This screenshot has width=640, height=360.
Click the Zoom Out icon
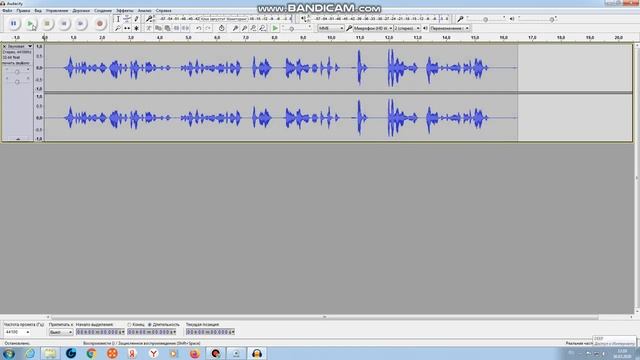coord(244,28)
